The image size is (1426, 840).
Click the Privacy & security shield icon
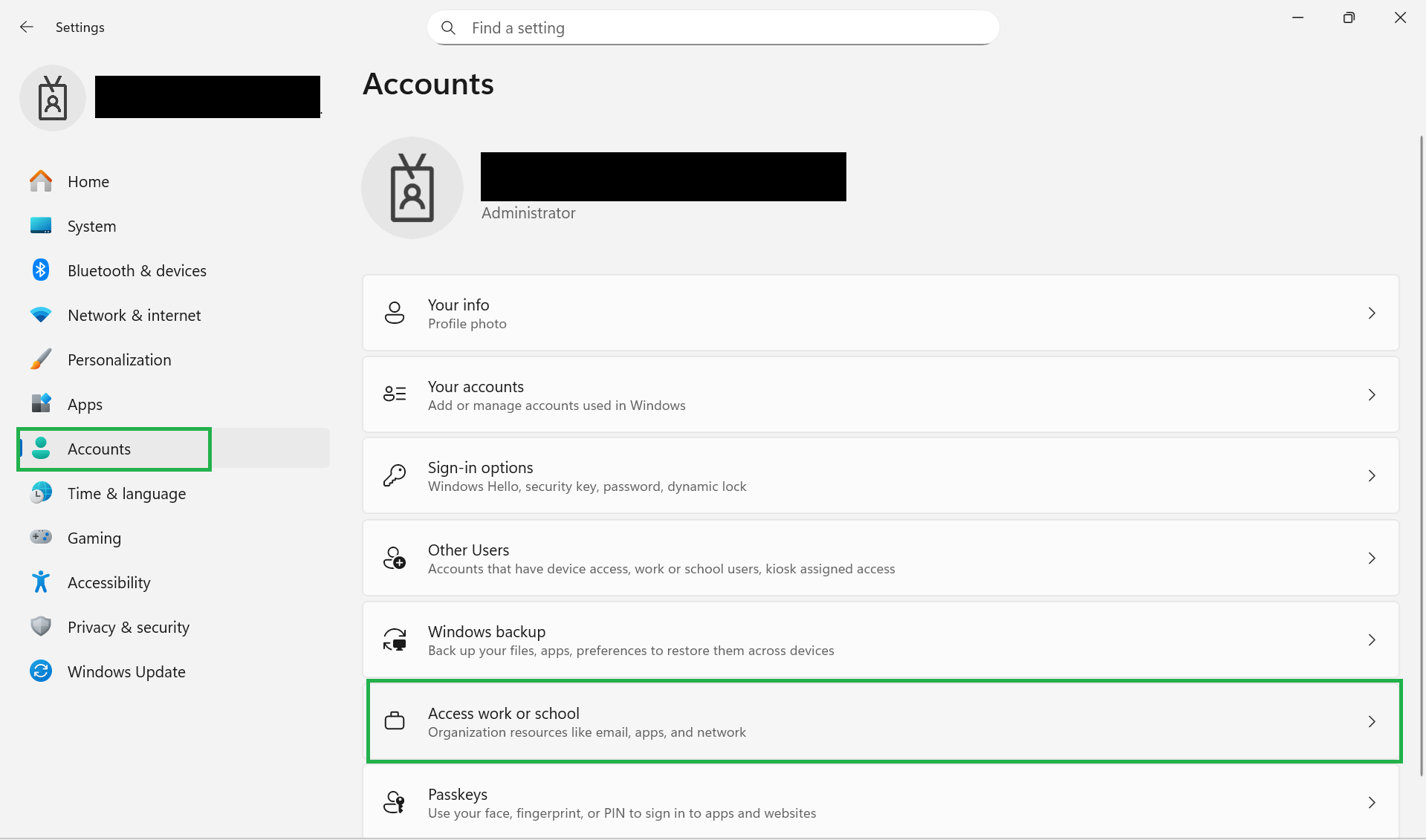pos(41,627)
